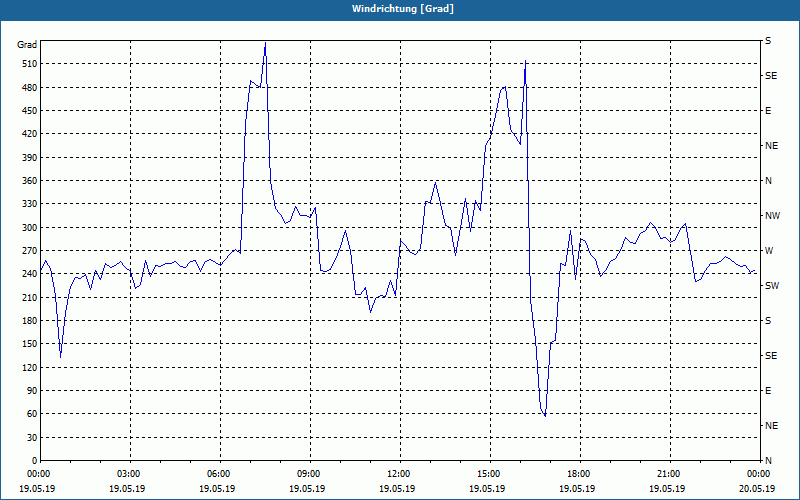
Task: Click the 20.05.19 date label
Action: tap(757, 488)
